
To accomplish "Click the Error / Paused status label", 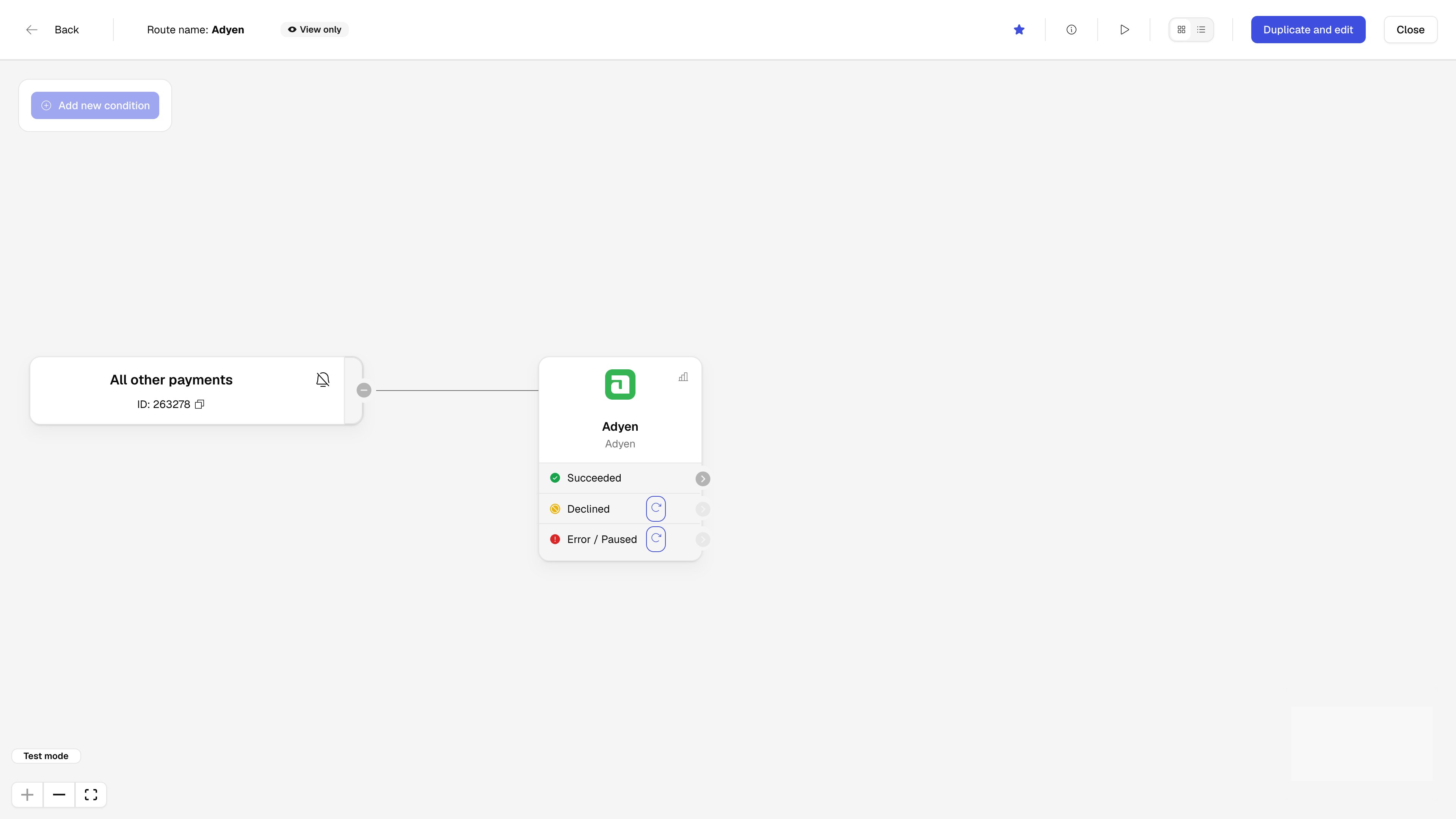I will (602, 539).
